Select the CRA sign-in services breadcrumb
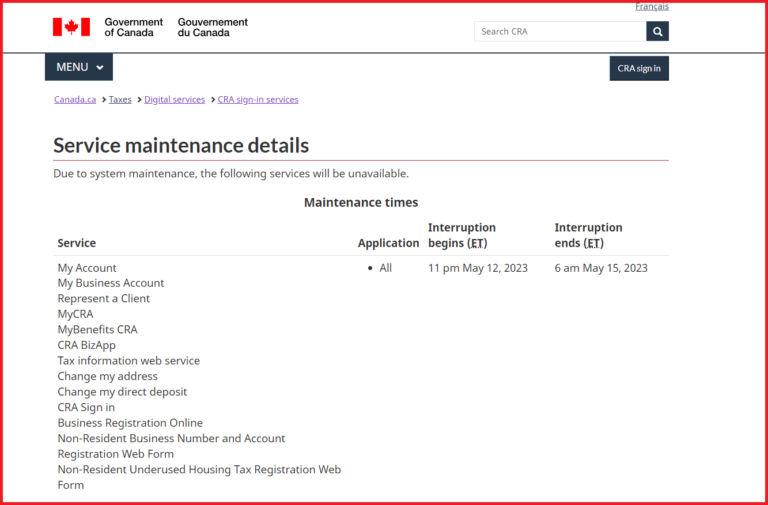This screenshot has height=505, width=768. (258, 100)
